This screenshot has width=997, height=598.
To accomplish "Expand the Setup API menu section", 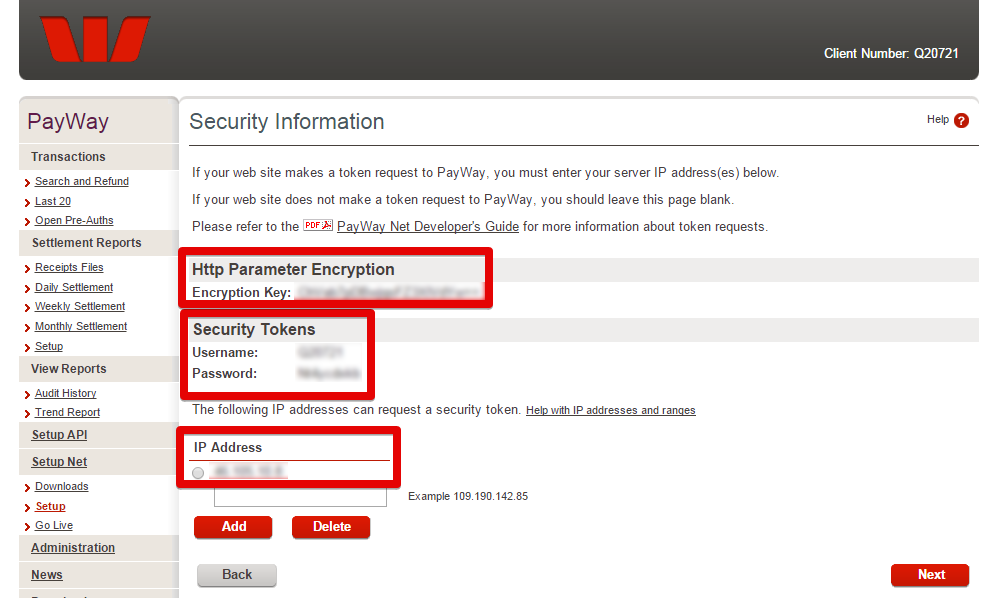I will (x=60, y=435).
